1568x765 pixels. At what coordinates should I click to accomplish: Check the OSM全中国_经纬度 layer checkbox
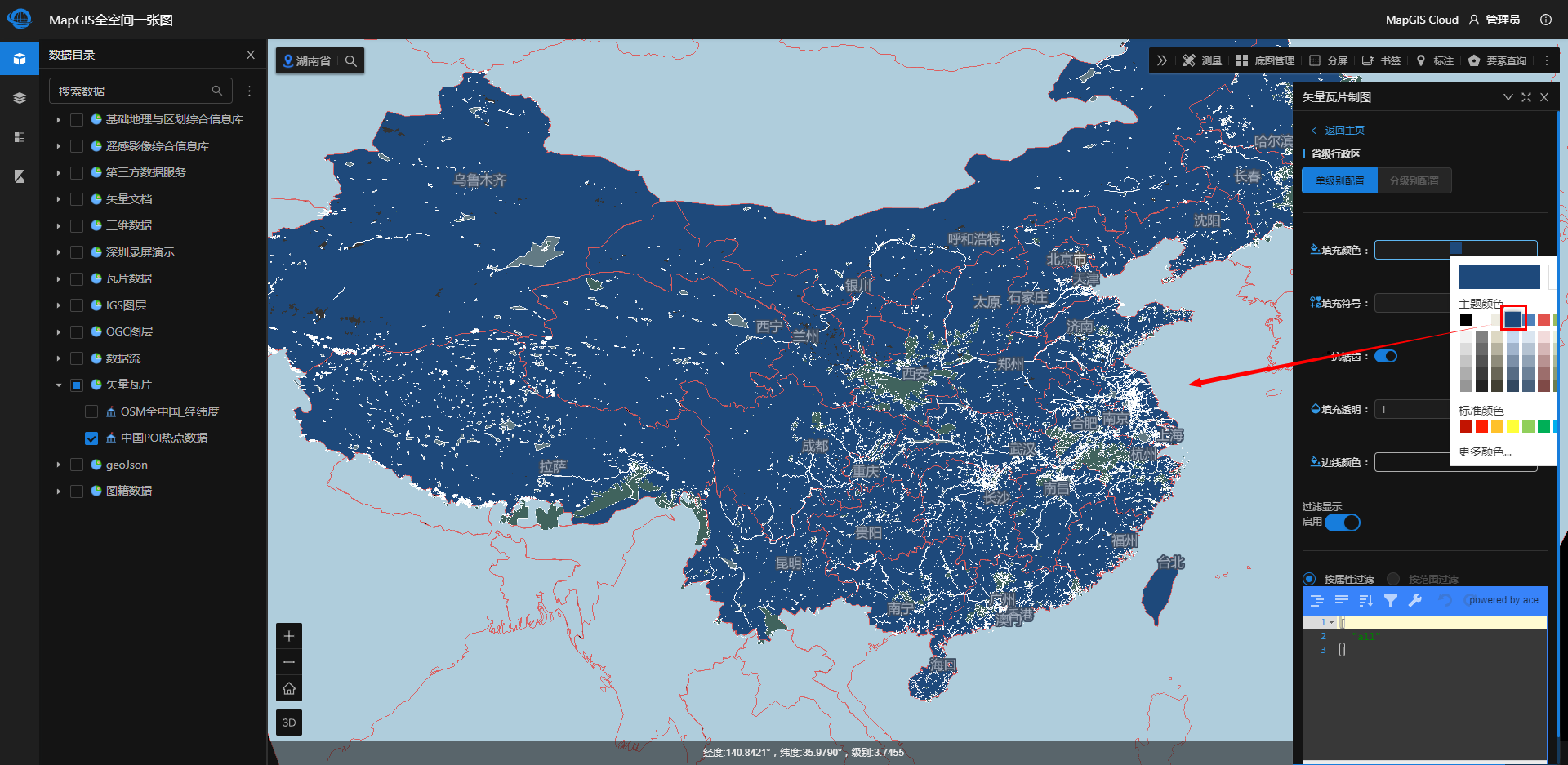pyautogui.click(x=91, y=411)
